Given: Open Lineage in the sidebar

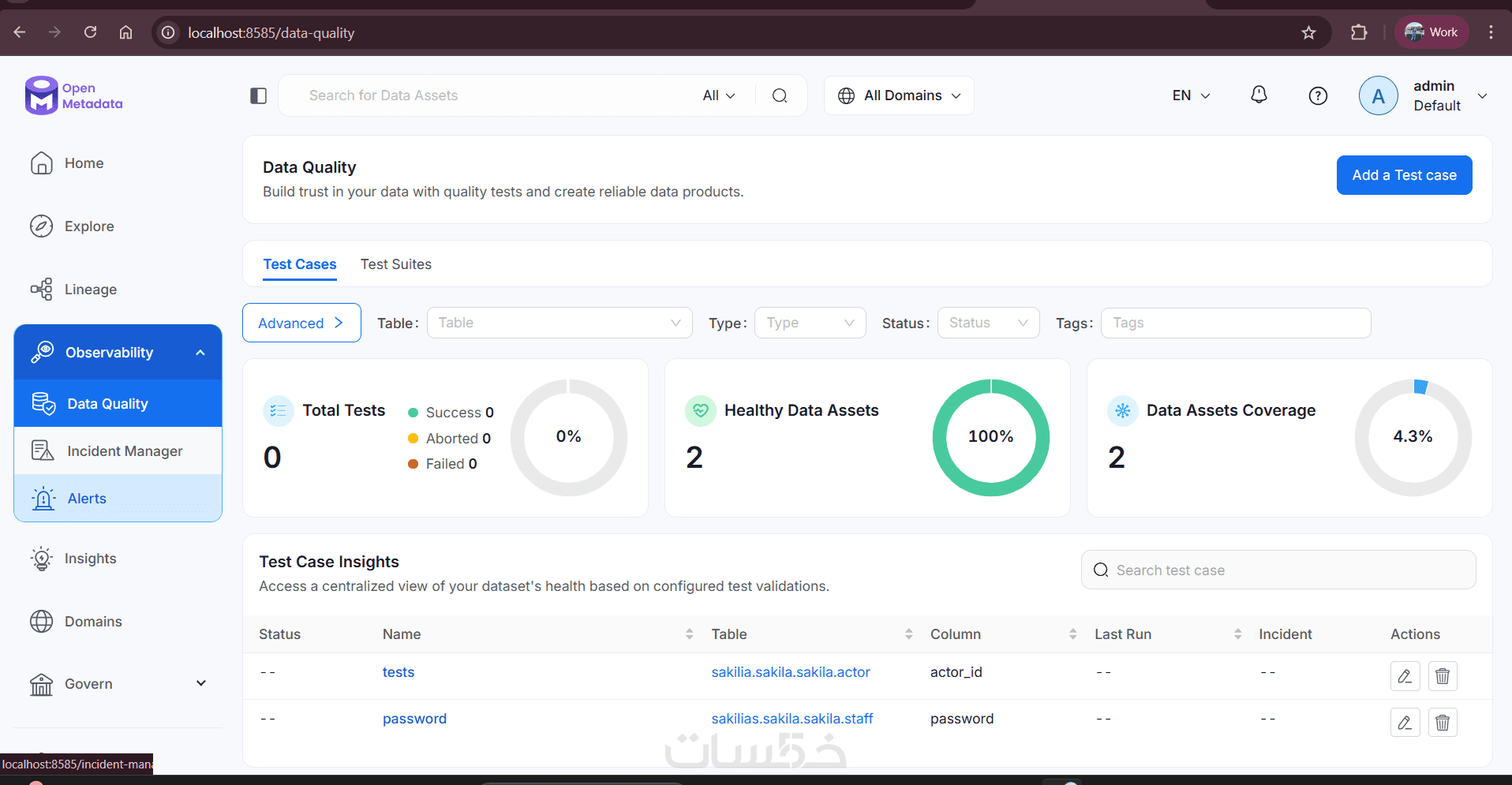Looking at the screenshot, I should [91, 290].
